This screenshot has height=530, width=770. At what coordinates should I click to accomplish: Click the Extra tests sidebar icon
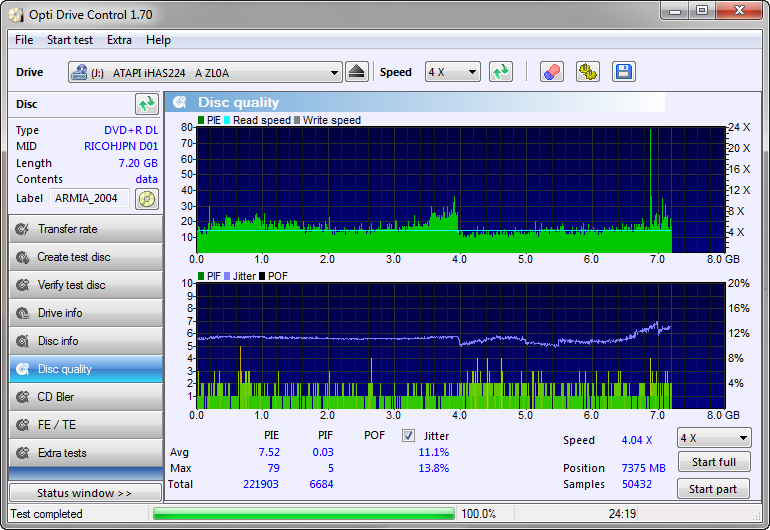22,453
